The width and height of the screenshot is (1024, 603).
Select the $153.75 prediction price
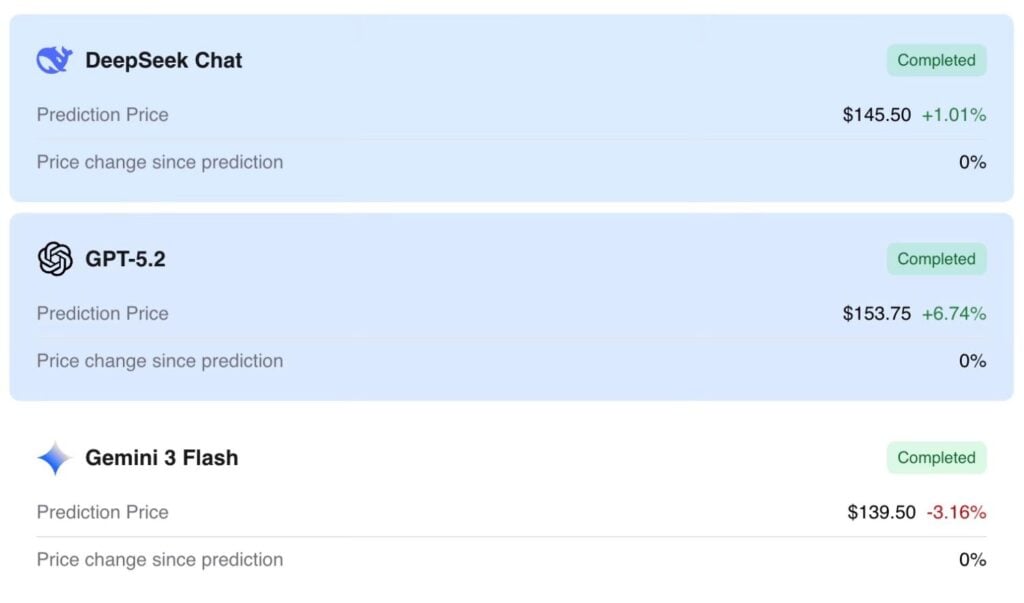point(876,314)
